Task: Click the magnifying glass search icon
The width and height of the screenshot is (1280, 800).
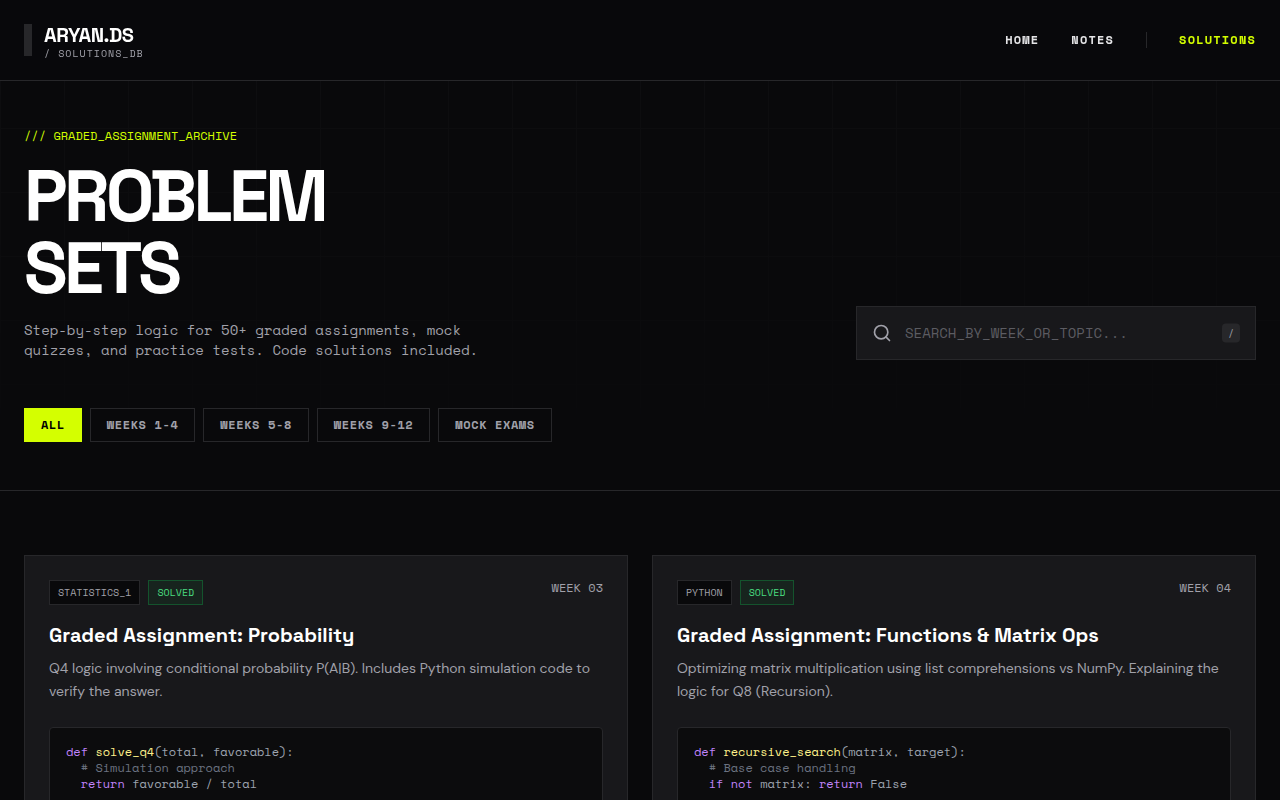Action: pos(881,333)
